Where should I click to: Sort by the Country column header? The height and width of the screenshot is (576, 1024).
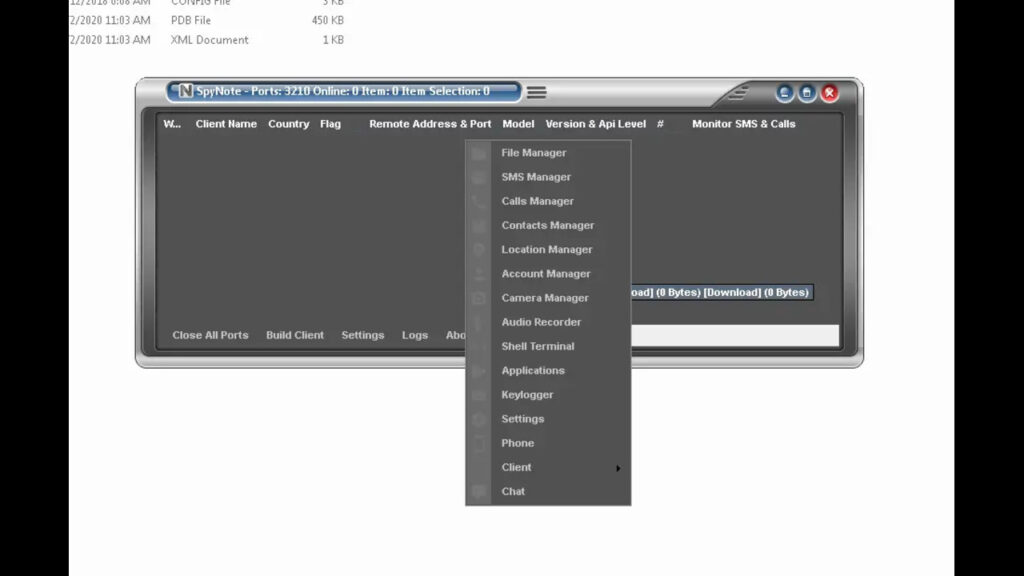(289, 124)
